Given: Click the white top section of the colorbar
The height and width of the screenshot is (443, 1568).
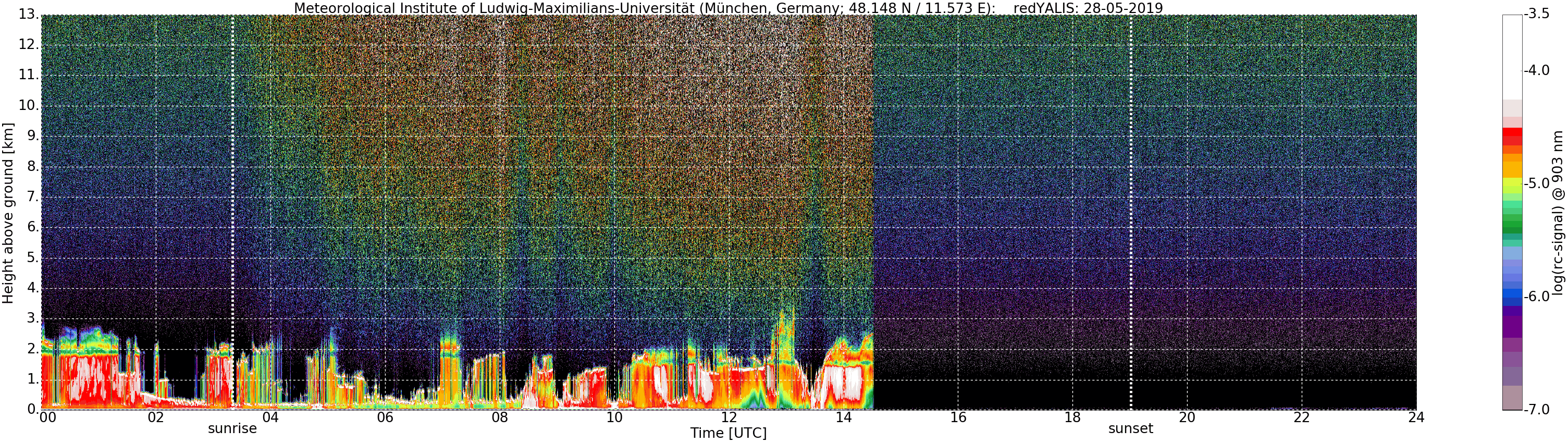Looking at the screenshot, I should point(1512,57).
